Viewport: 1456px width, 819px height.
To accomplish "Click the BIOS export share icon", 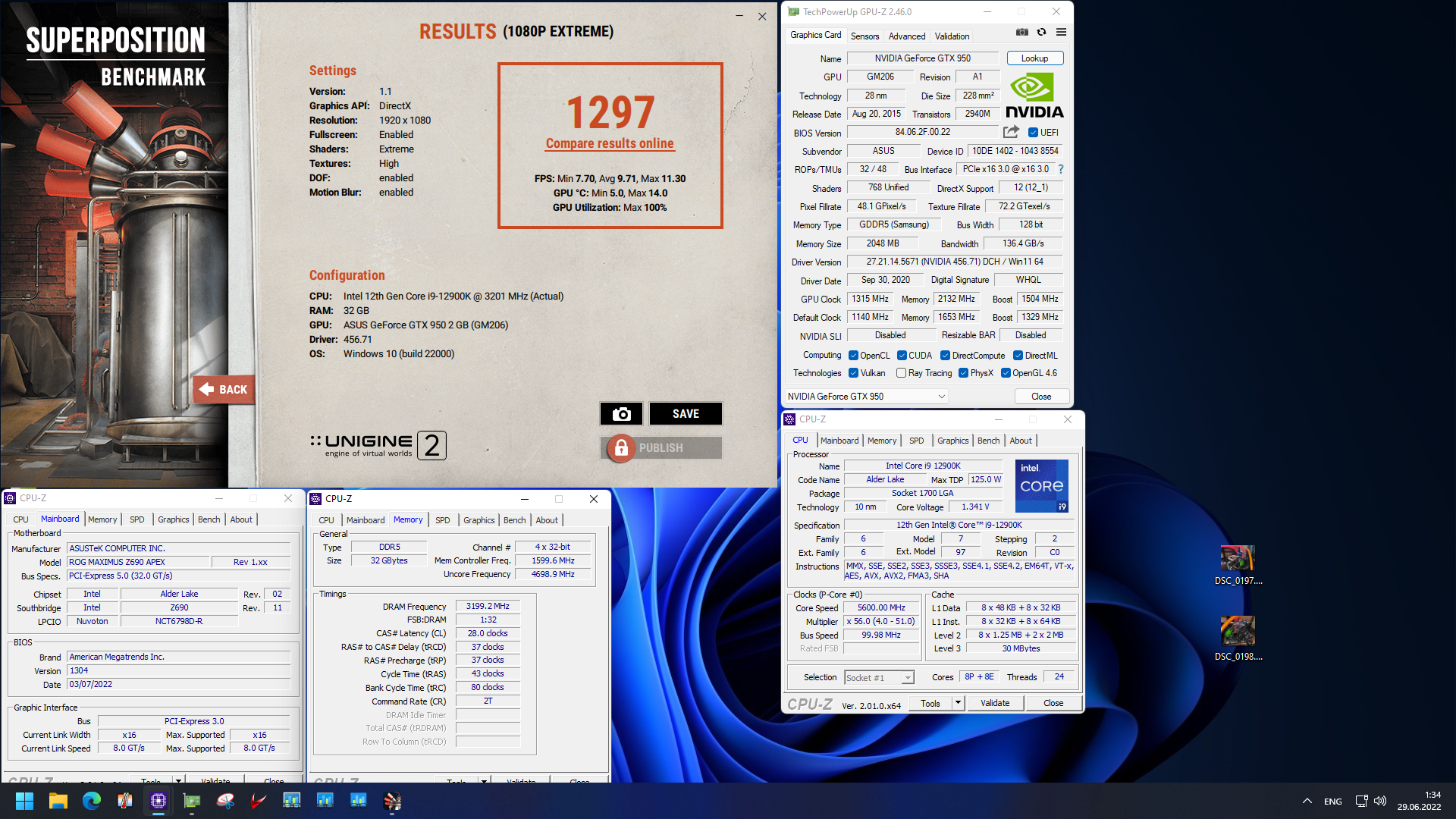I will [1011, 132].
